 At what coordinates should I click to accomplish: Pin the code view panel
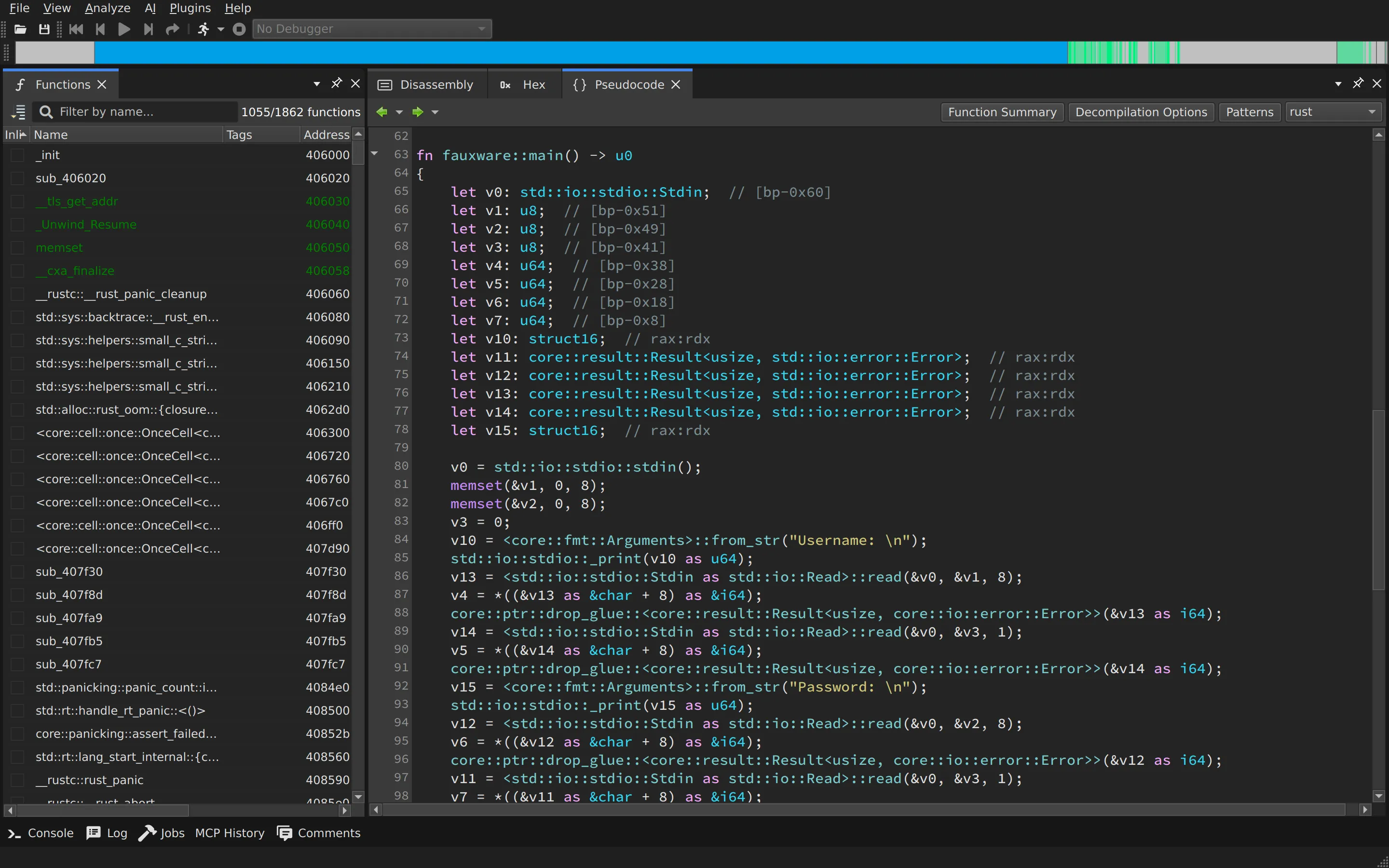1358,84
